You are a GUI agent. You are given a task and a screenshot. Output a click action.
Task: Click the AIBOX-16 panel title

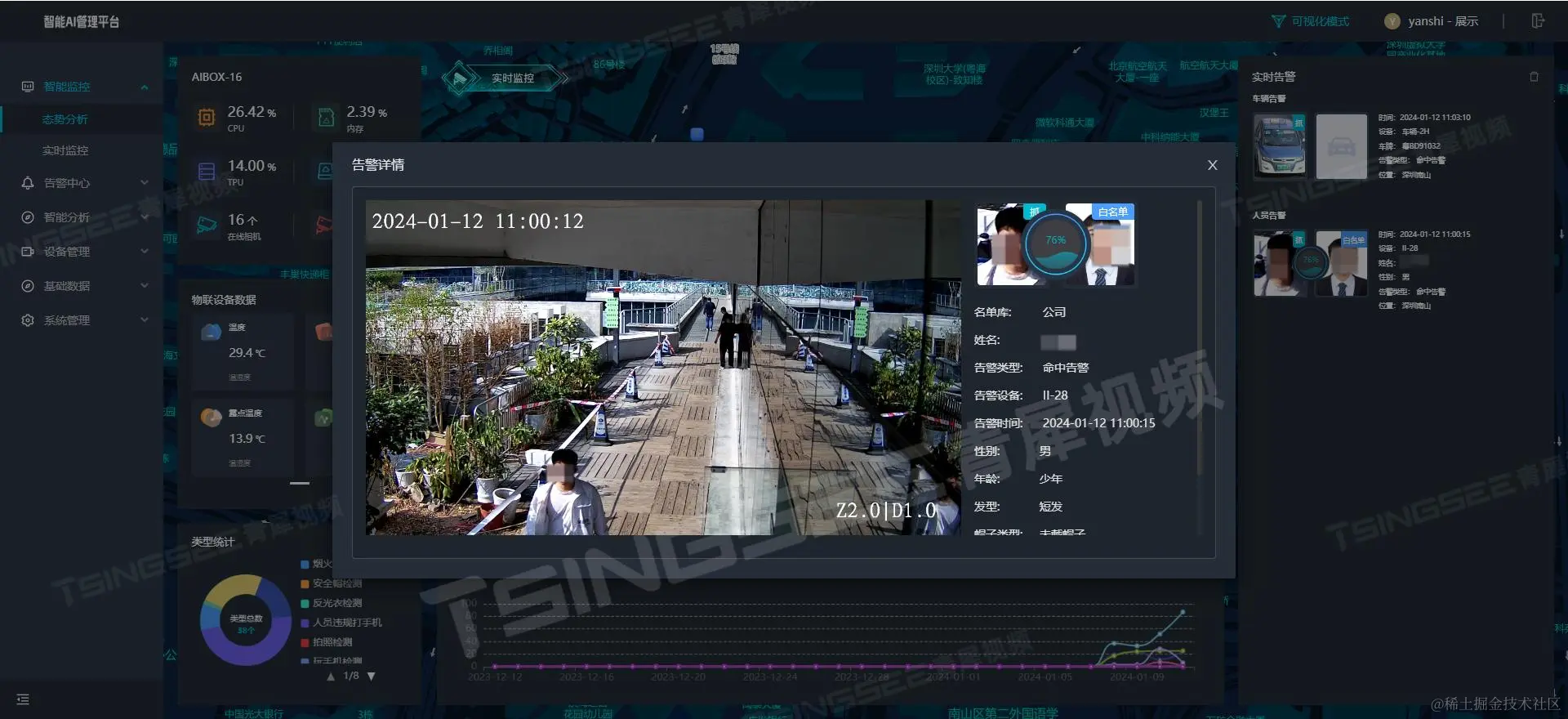pos(216,77)
